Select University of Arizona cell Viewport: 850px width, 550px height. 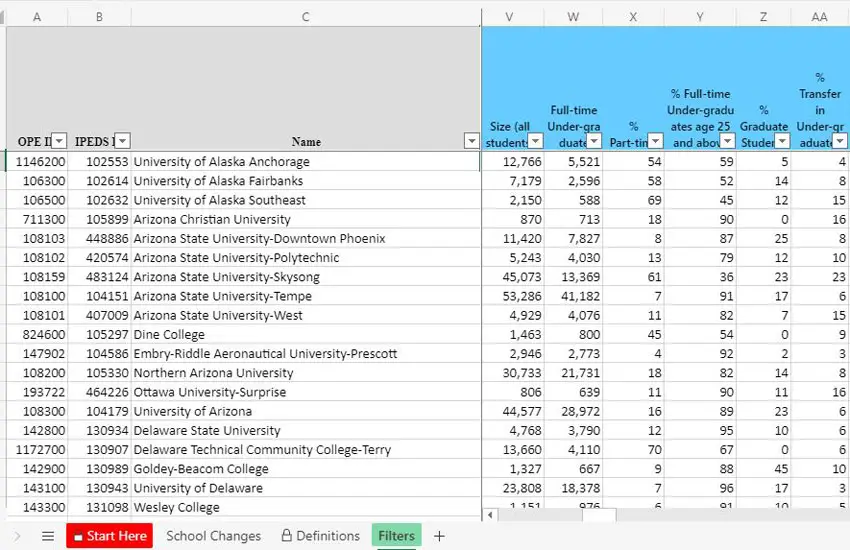point(306,411)
